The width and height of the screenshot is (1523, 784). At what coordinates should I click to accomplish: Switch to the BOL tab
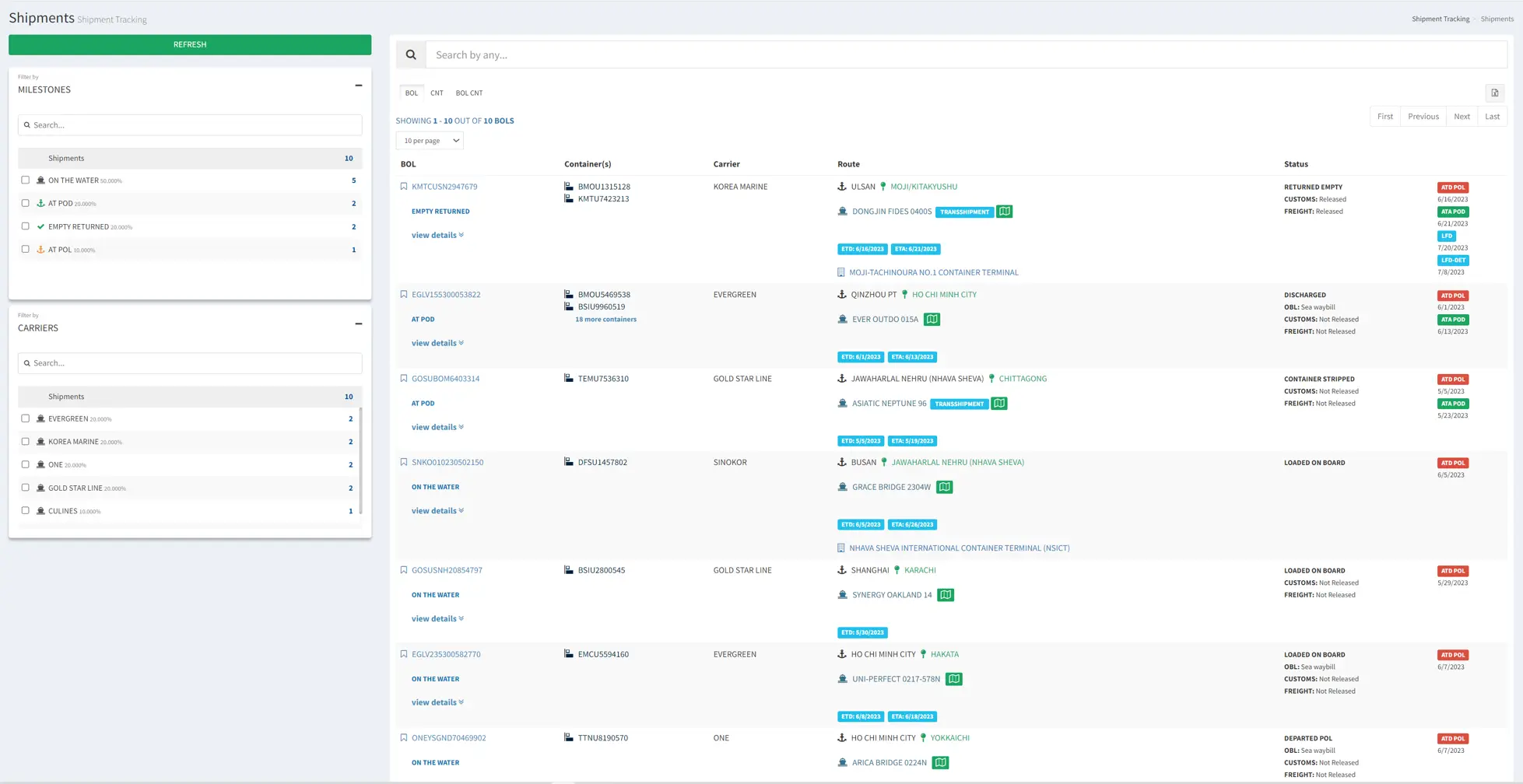point(412,93)
